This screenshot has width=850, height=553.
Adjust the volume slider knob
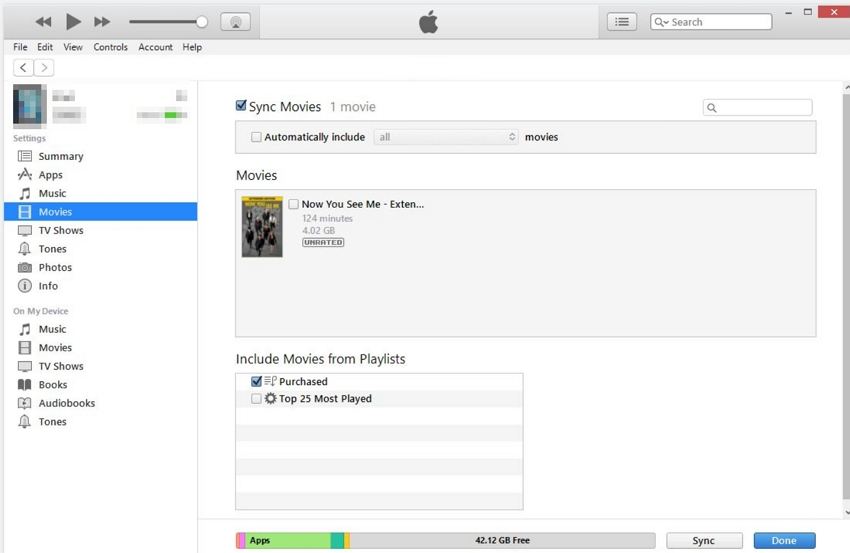tap(202, 22)
